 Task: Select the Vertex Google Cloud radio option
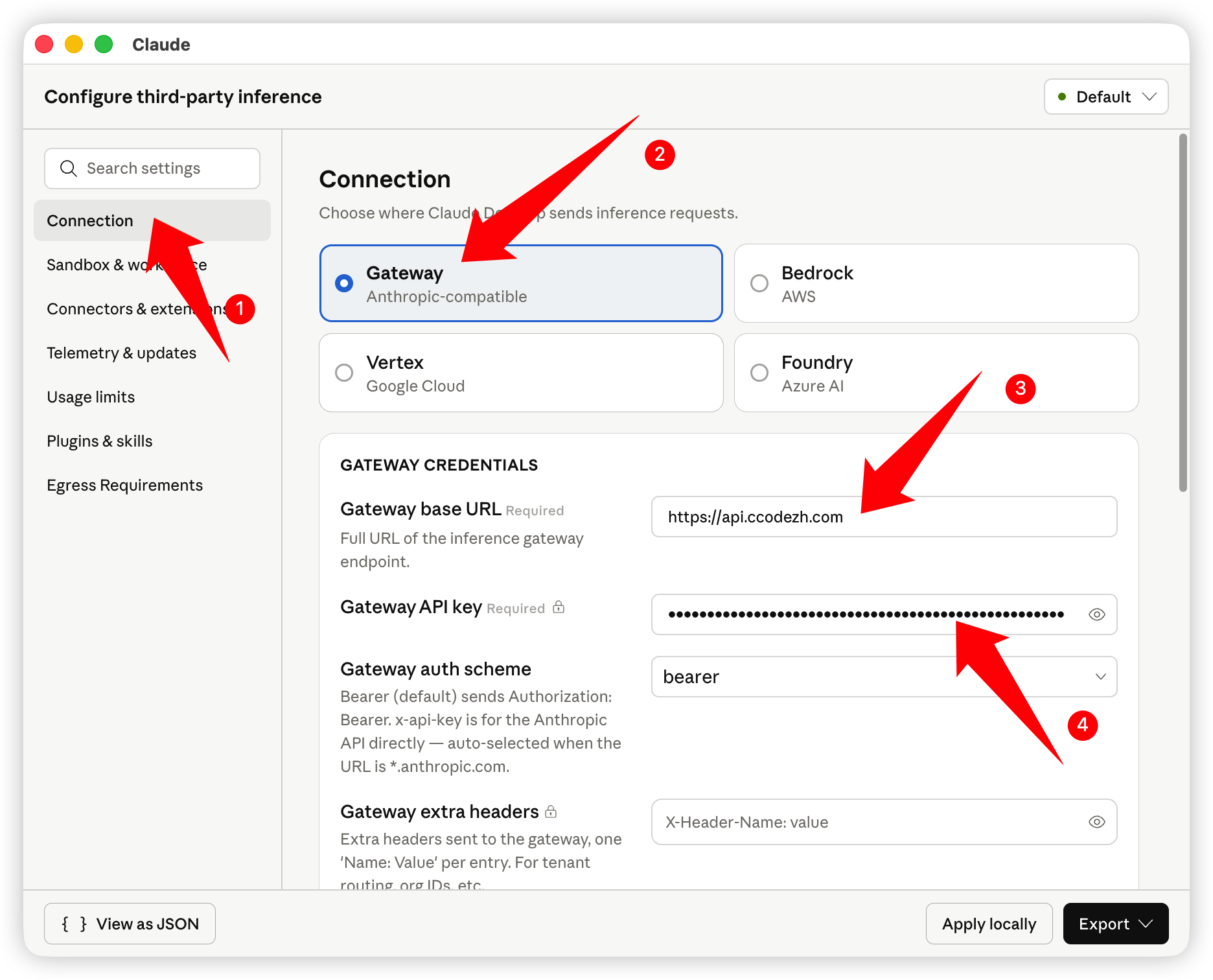[344, 373]
